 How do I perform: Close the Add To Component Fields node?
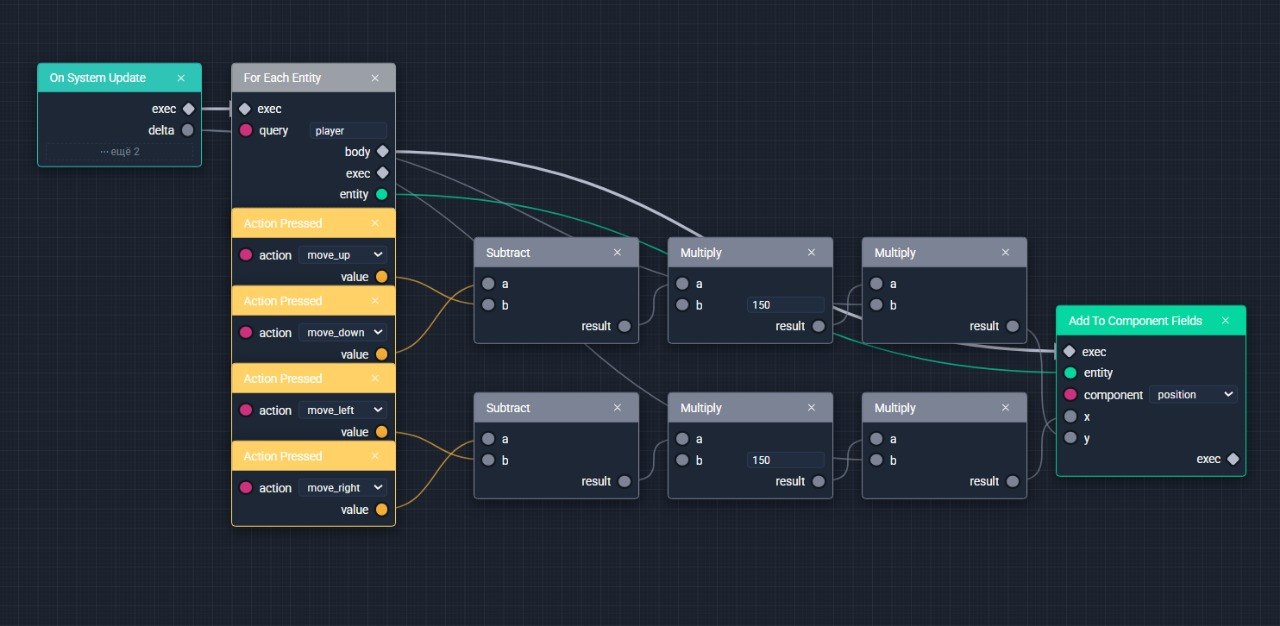(1225, 321)
